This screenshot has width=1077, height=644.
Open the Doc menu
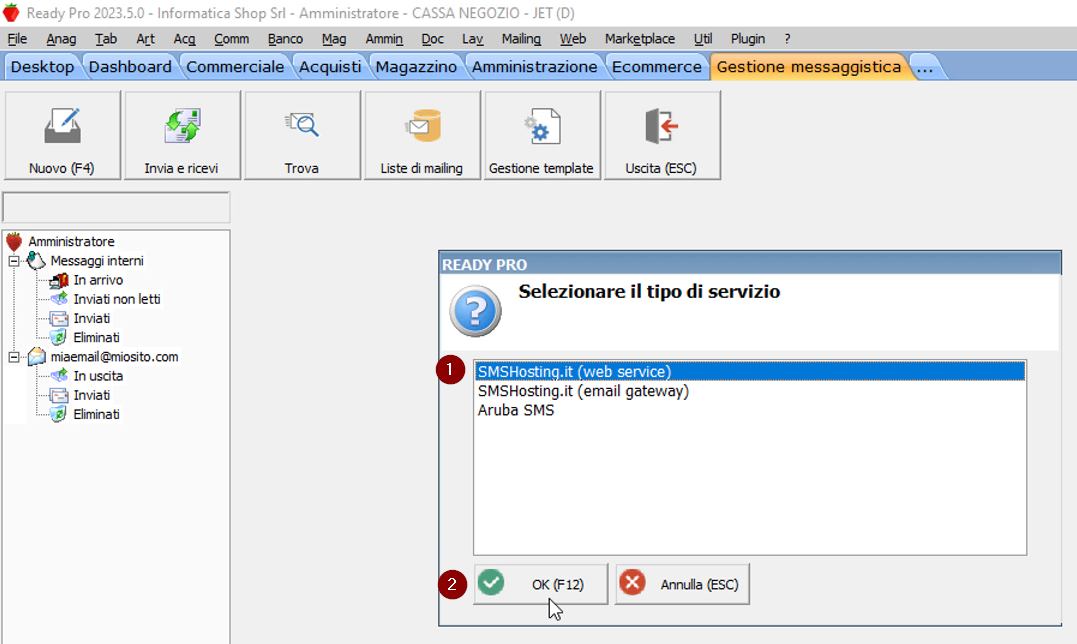point(433,39)
